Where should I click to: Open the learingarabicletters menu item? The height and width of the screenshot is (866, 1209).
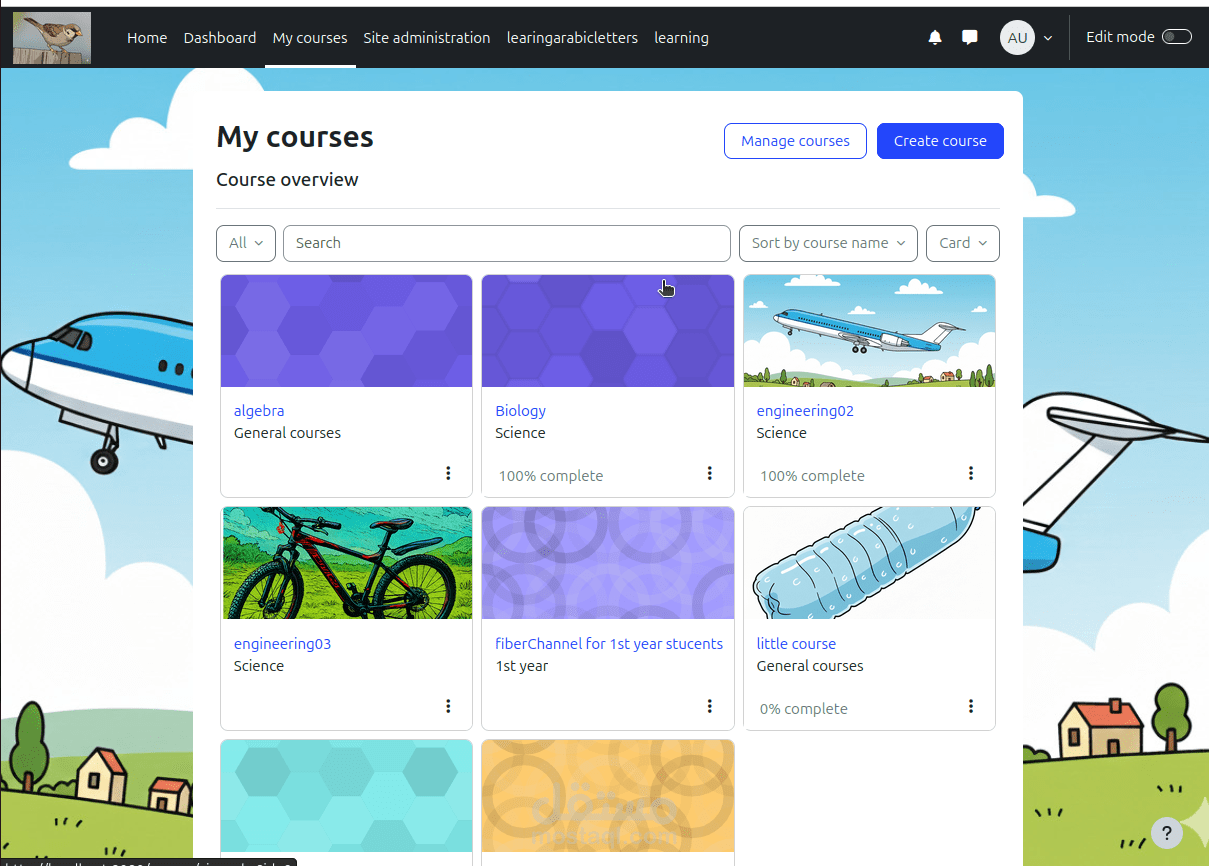pyautogui.click(x=572, y=38)
